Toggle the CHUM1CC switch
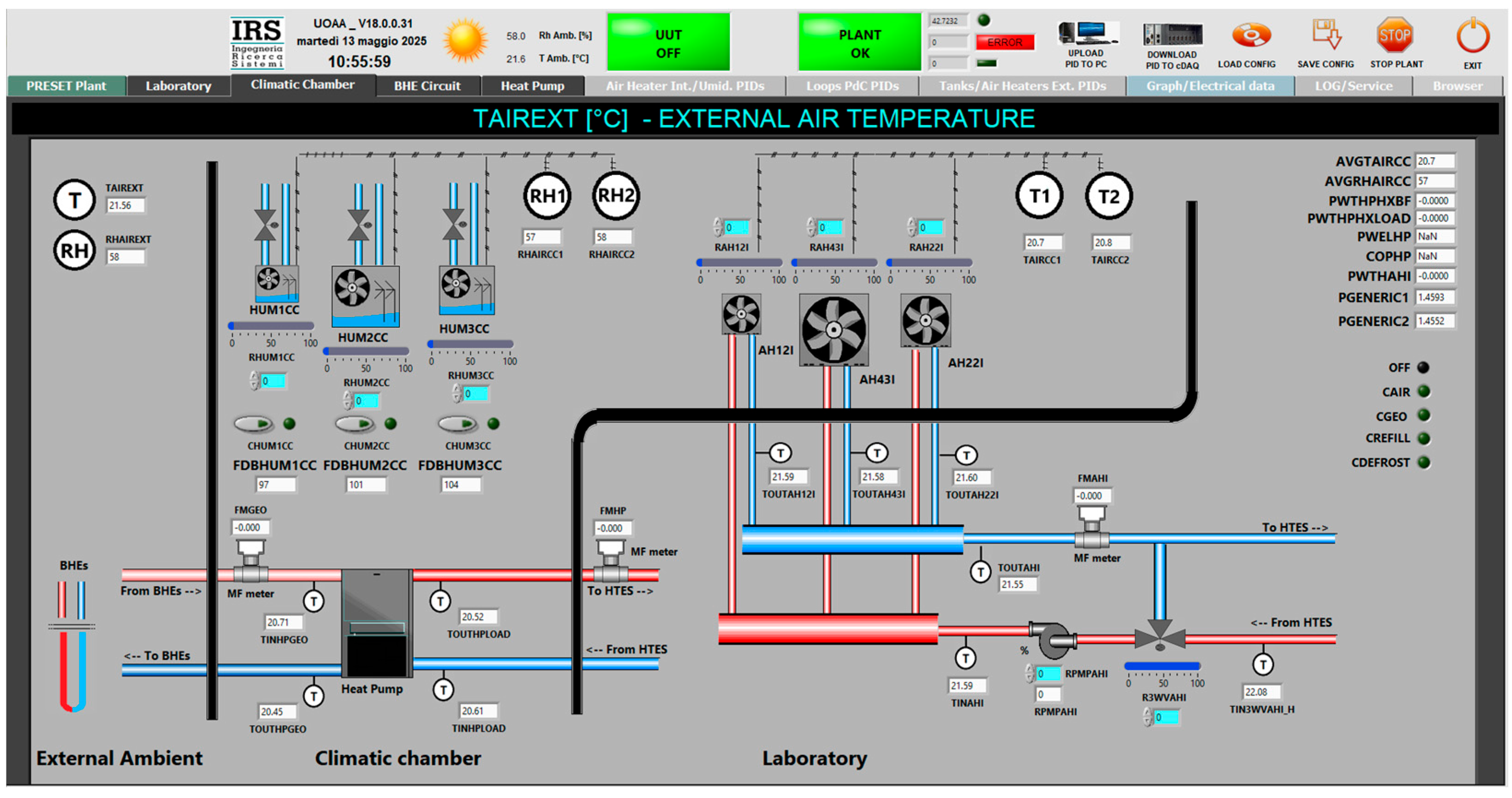1512x798 pixels. pos(253,423)
